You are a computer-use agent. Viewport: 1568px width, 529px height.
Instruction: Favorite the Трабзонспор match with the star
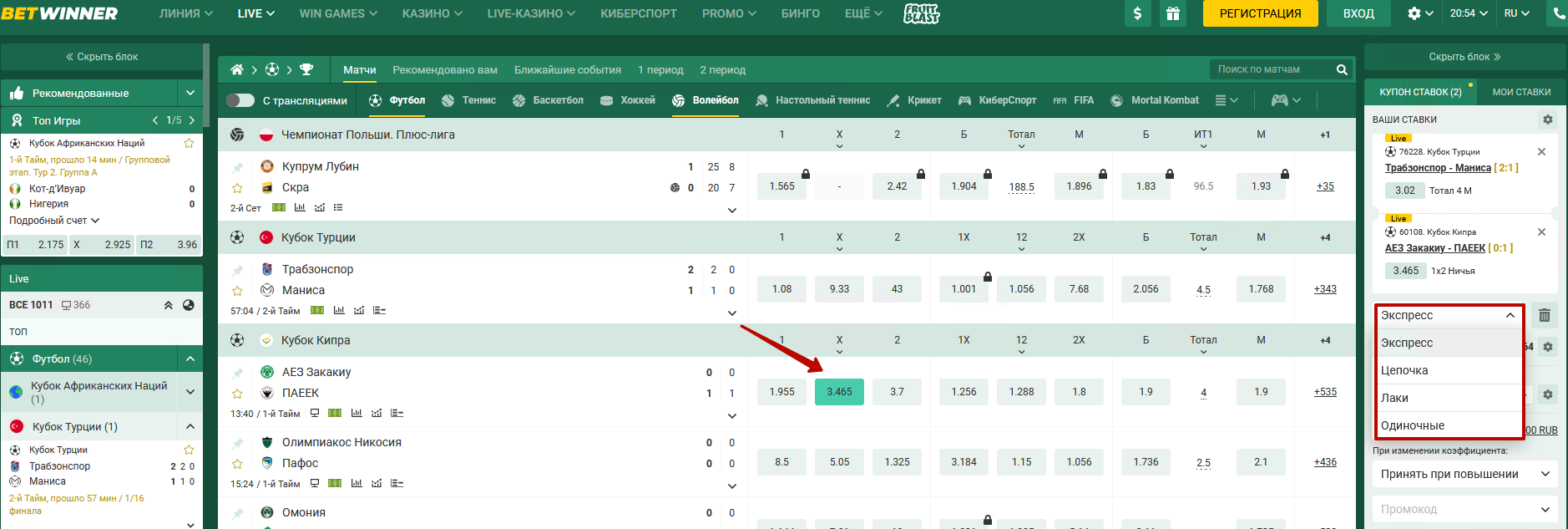coord(237,291)
